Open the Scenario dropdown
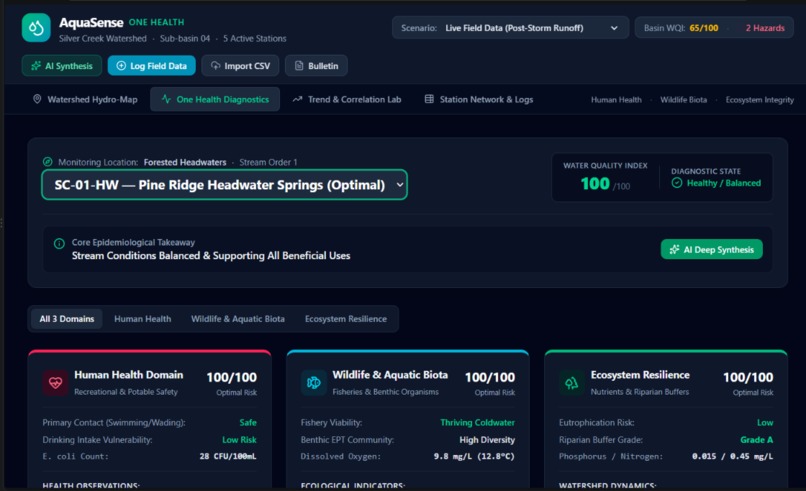806x491 pixels. point(510,28)
